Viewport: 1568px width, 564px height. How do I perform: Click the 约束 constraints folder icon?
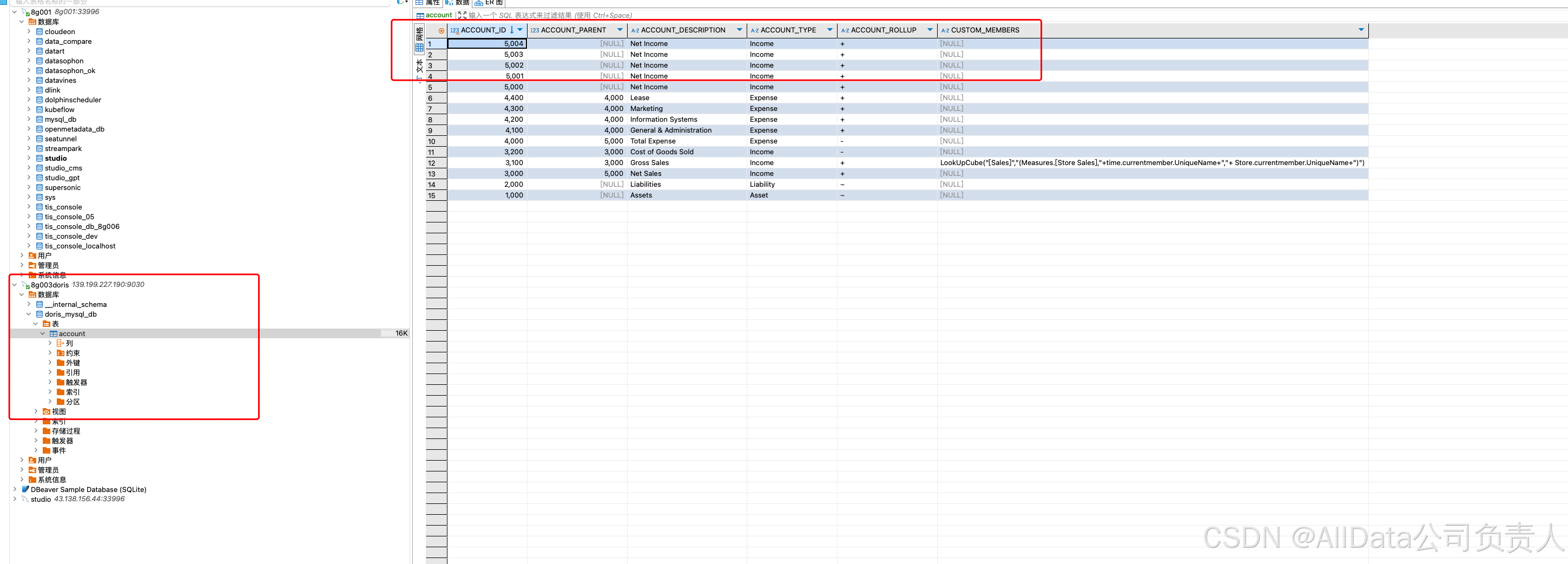pyautogui.click(x=60, y=353)
